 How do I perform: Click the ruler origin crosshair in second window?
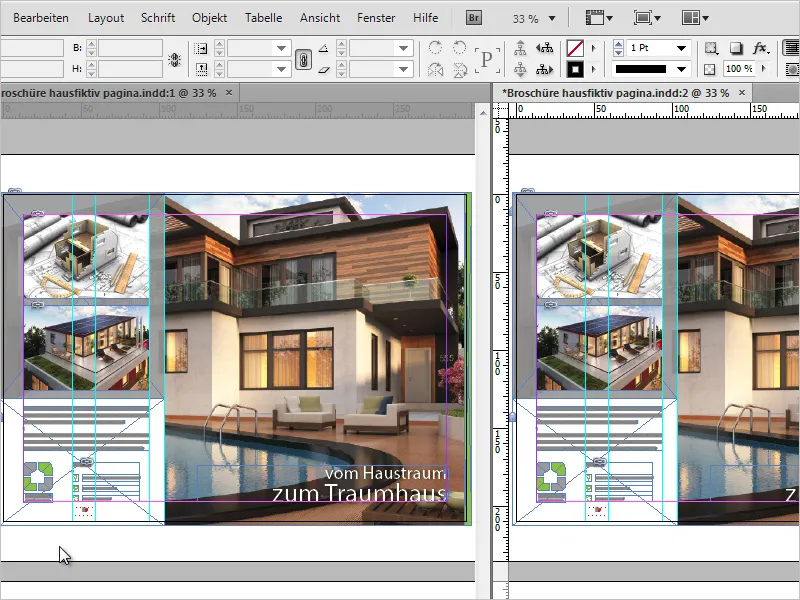coord(501,110)
